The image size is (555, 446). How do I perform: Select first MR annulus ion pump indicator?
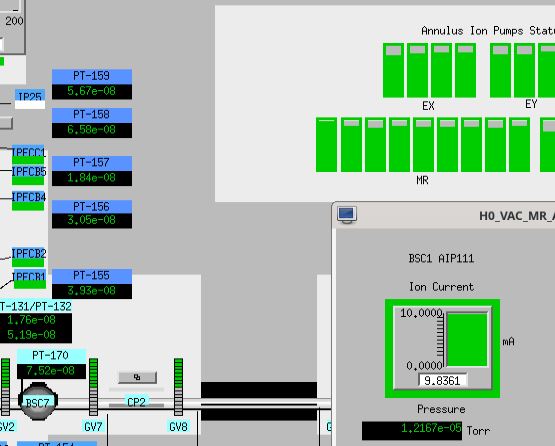tap(326, 145)
